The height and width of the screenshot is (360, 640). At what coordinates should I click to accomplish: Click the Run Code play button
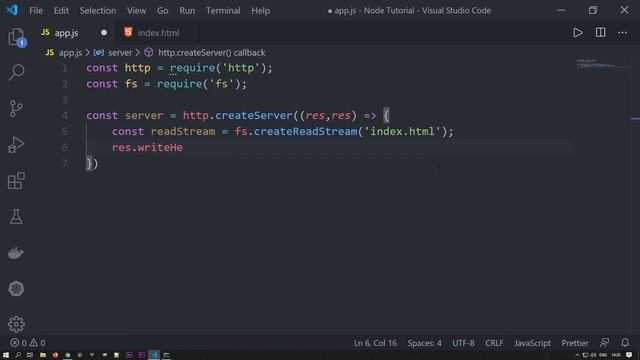[x=578, y=33]
